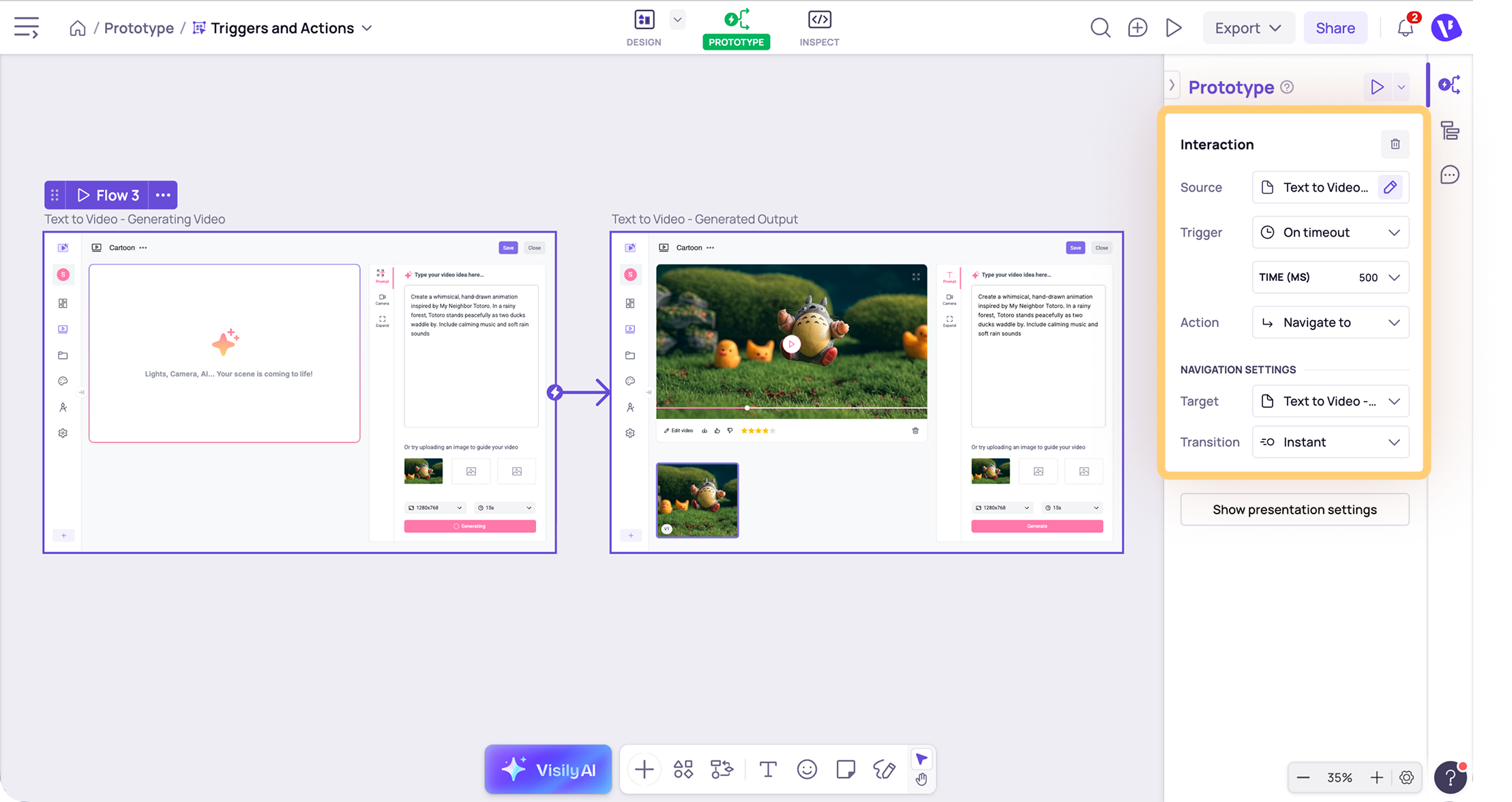The height and width of the screenshot is (802, 1512).
Task: Open Flow 3 more options menu
Action: (x=163, y=195)
